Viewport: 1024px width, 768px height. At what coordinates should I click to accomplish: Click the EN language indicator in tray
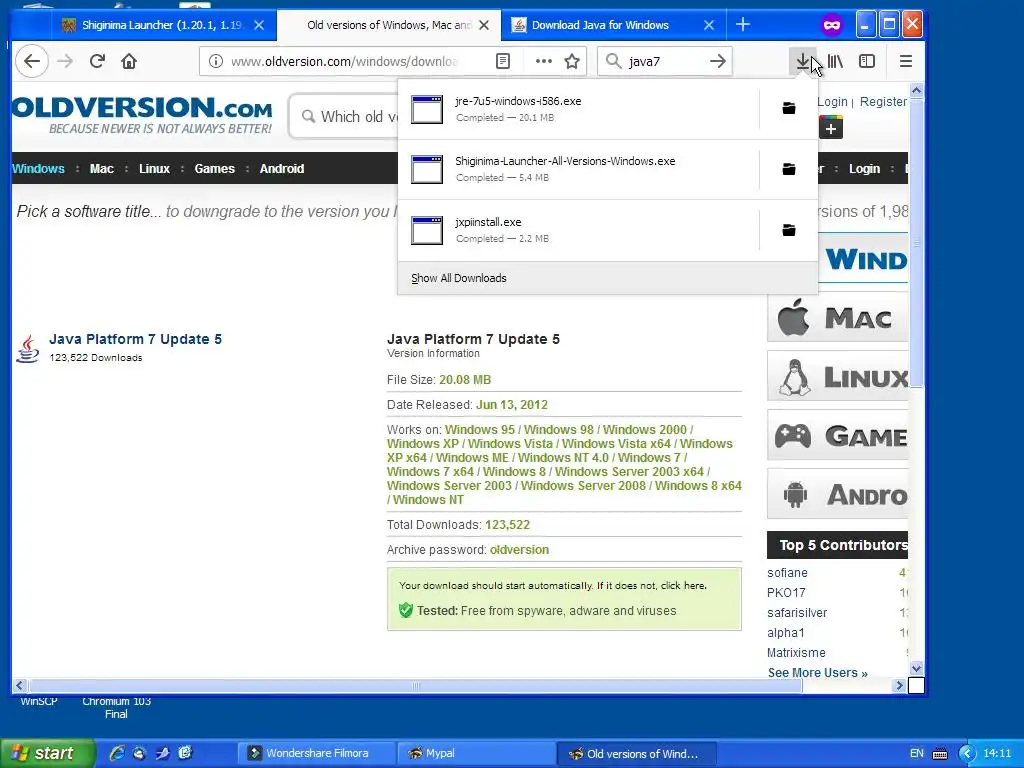(x=916, y=754)
